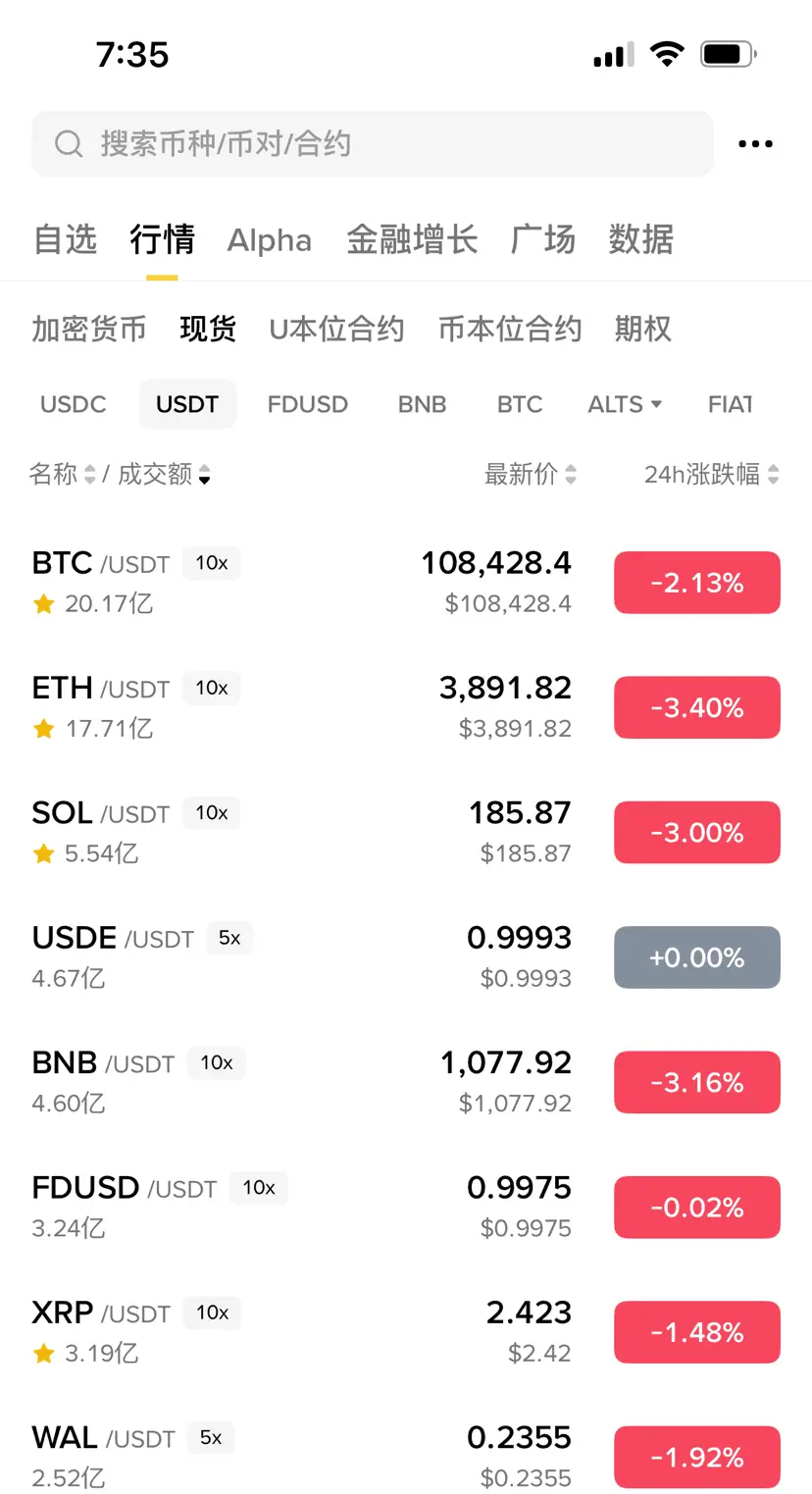Screen dimensions: 812x1494
Task: Switch to the Alpha tab
Action: click(x=270, y=240)
